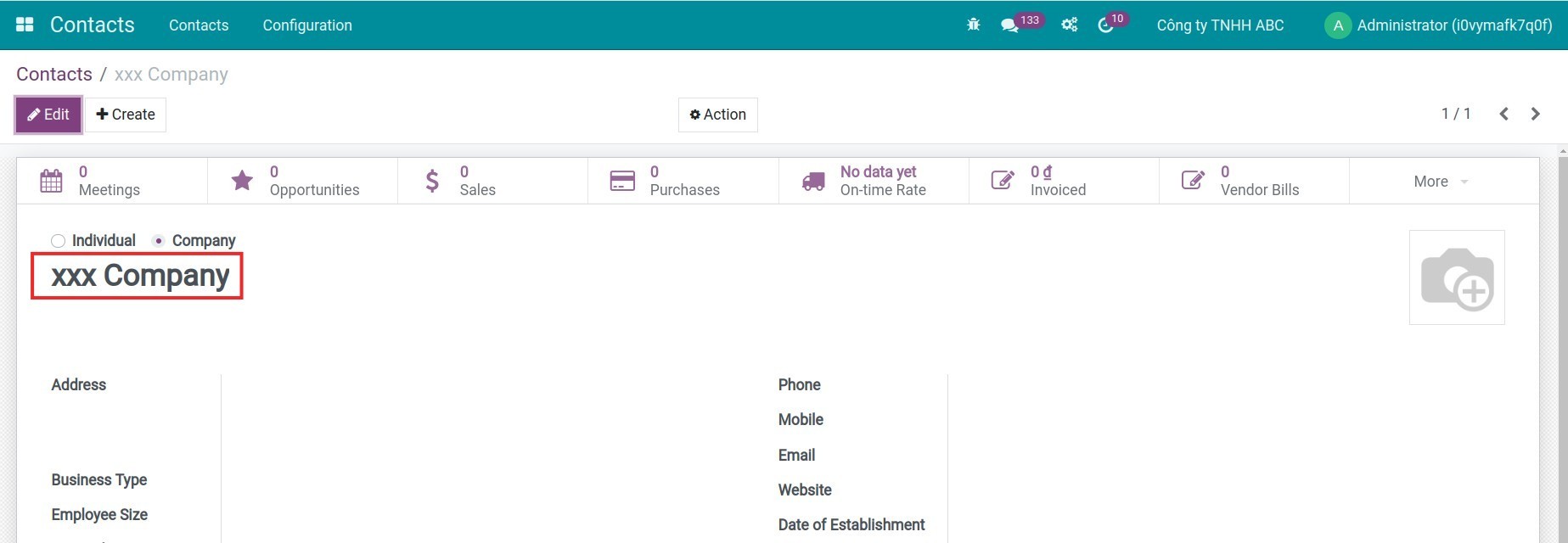1568x543 pixels.
Task: Select the Company radio button
Action: click(158, 241)
